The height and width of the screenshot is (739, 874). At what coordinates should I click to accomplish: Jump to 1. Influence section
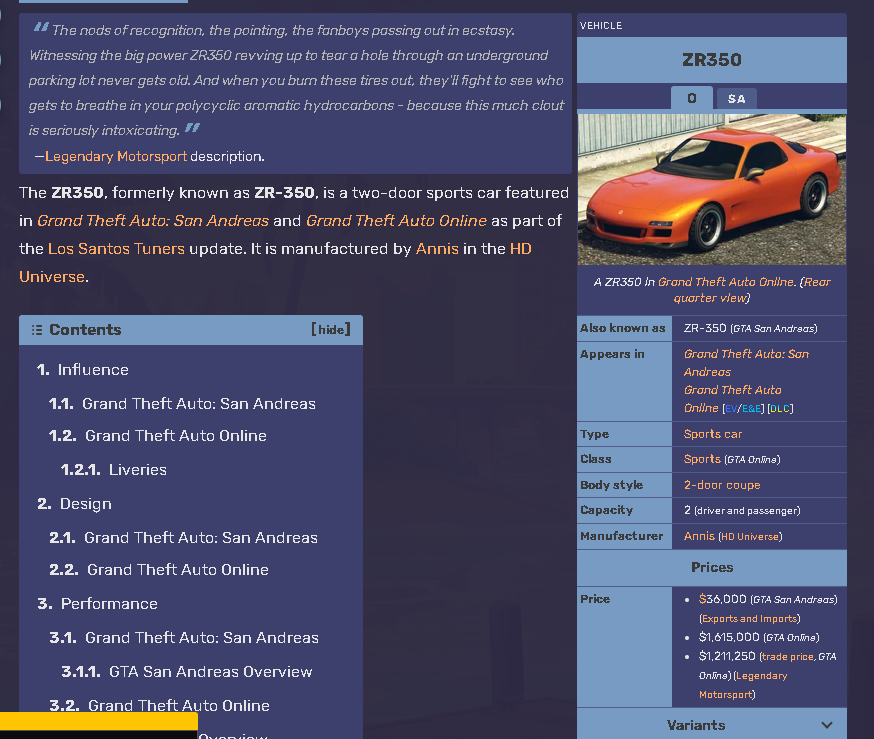click(x=82, y=370)
